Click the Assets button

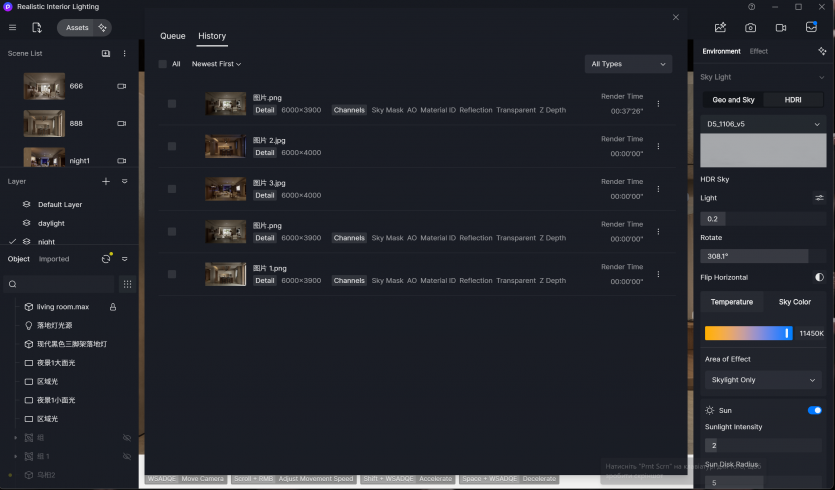pos(78,27)
